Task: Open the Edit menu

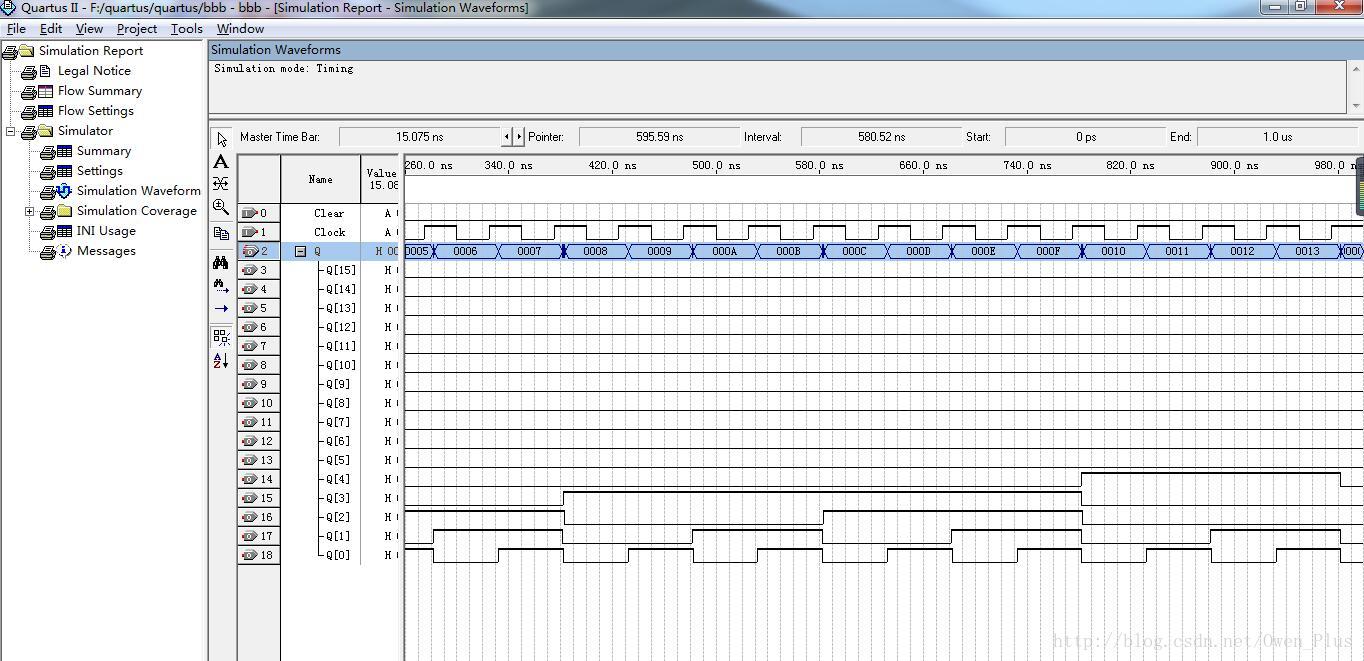Action: coord(51,29)
